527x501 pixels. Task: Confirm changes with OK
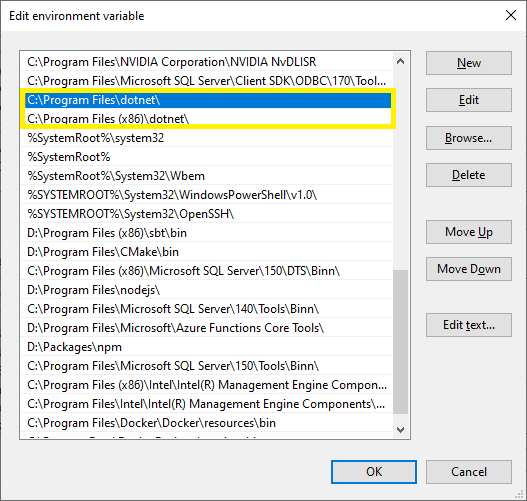[374, 472]
